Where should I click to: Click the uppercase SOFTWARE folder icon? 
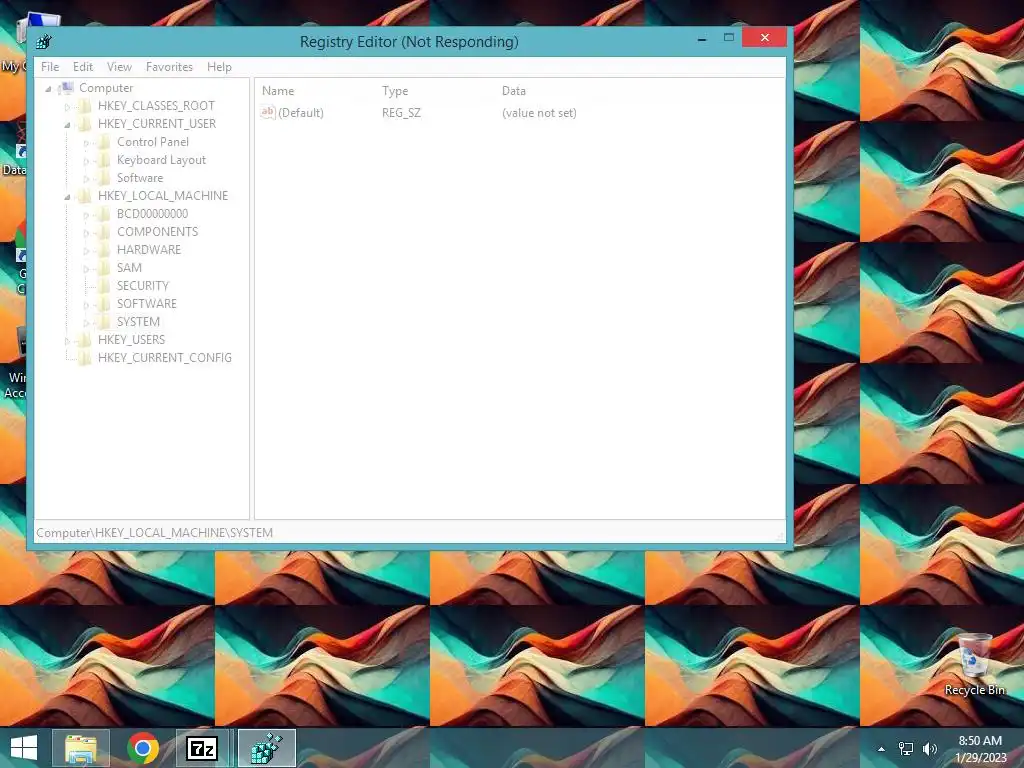[103, 304]
